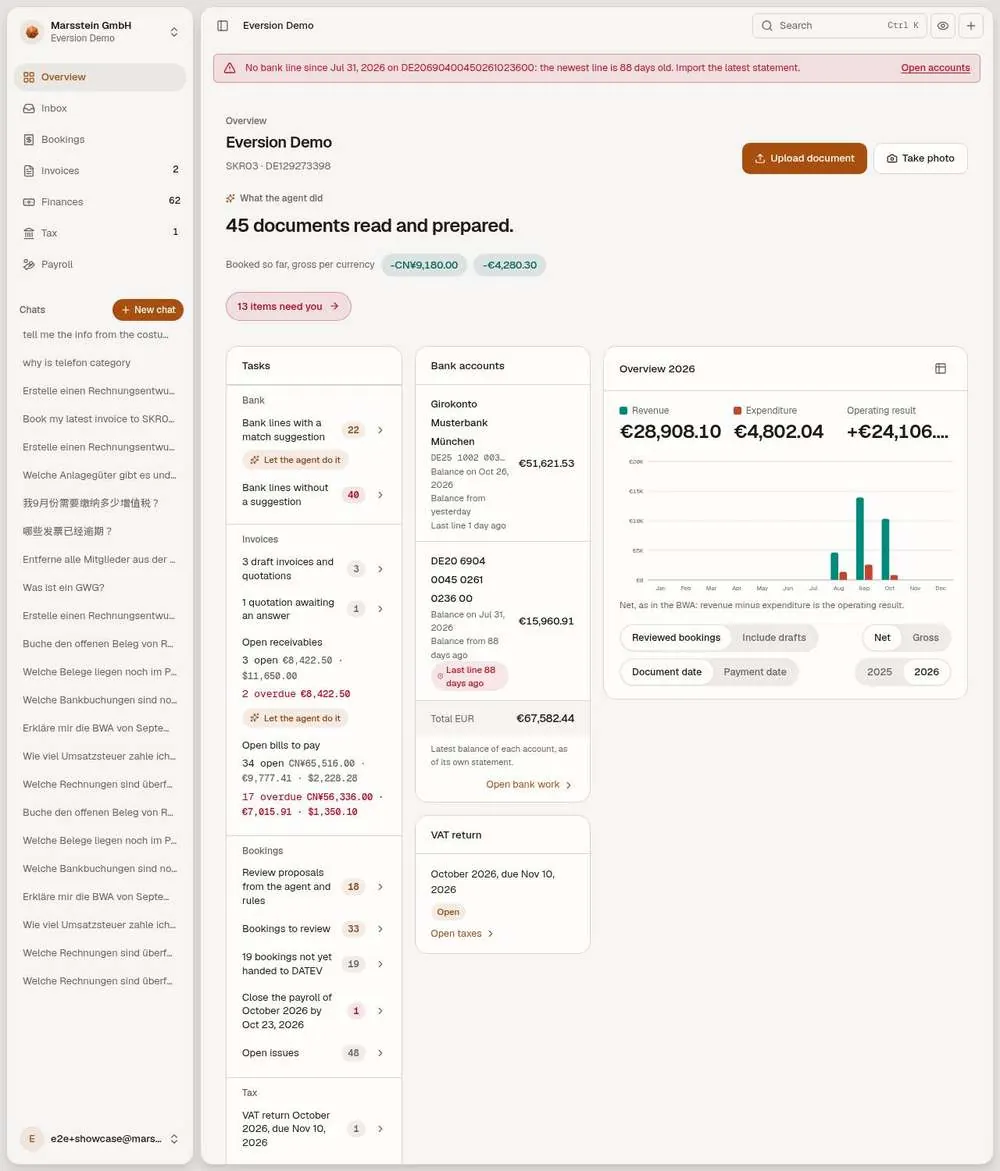Focus the Search field

coord(839,25)
